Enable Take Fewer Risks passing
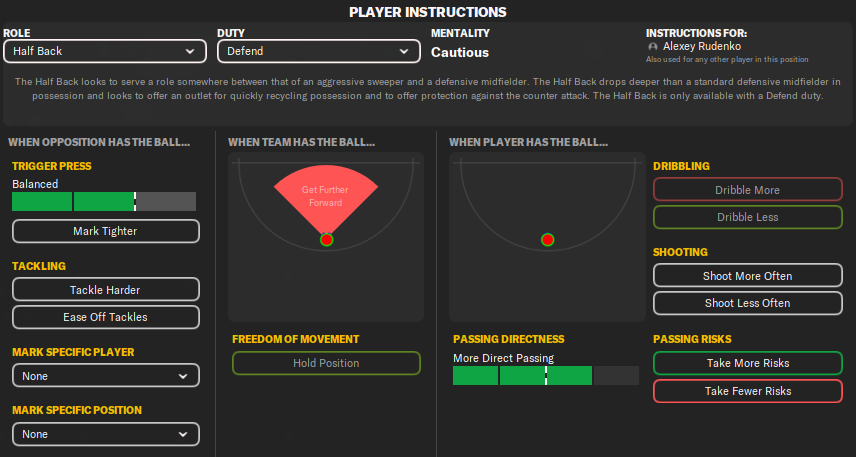Screen dimensions: 856x457 click(747, 391)
